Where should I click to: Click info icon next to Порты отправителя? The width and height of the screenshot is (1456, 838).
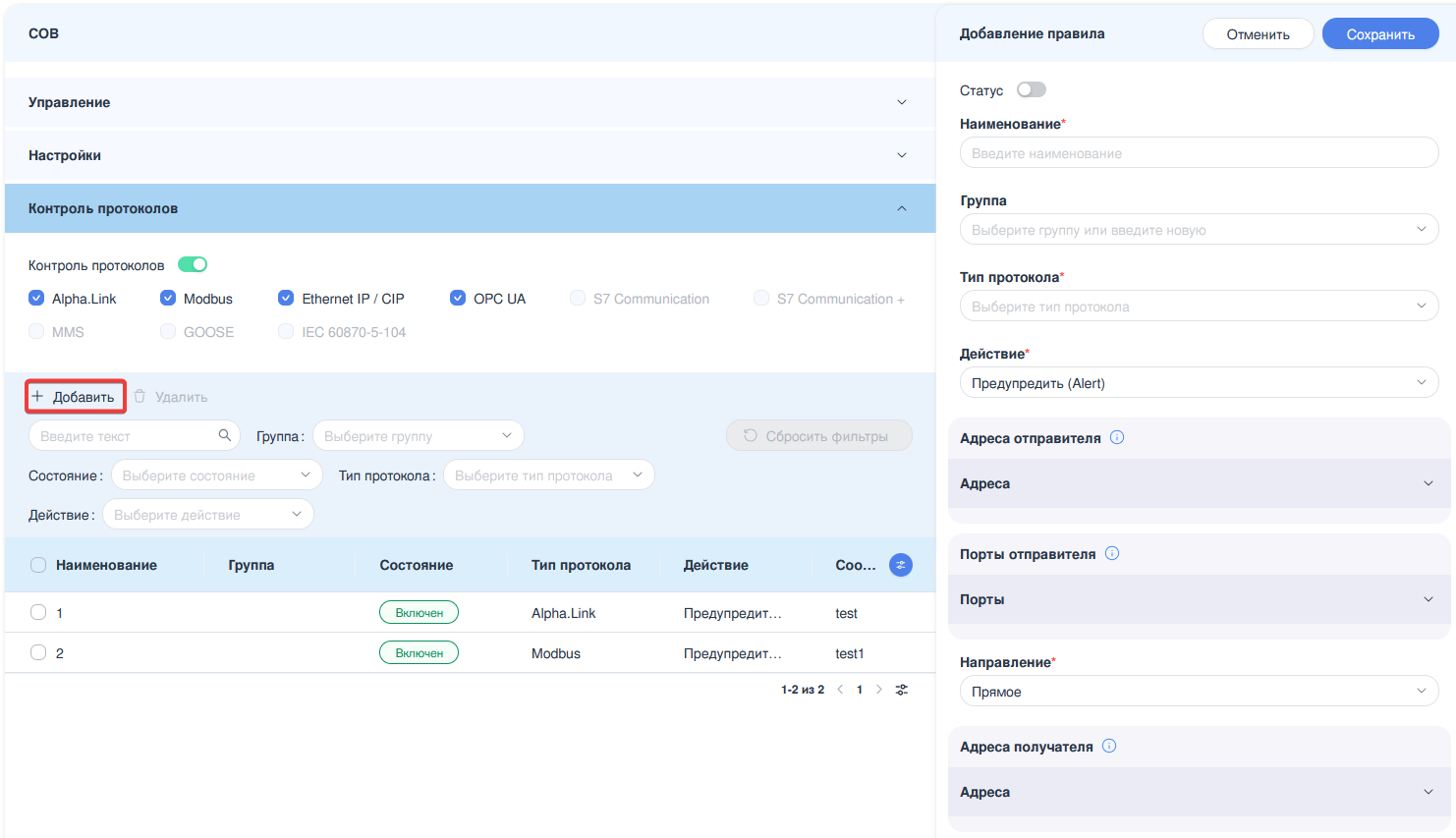(1112, 553)
